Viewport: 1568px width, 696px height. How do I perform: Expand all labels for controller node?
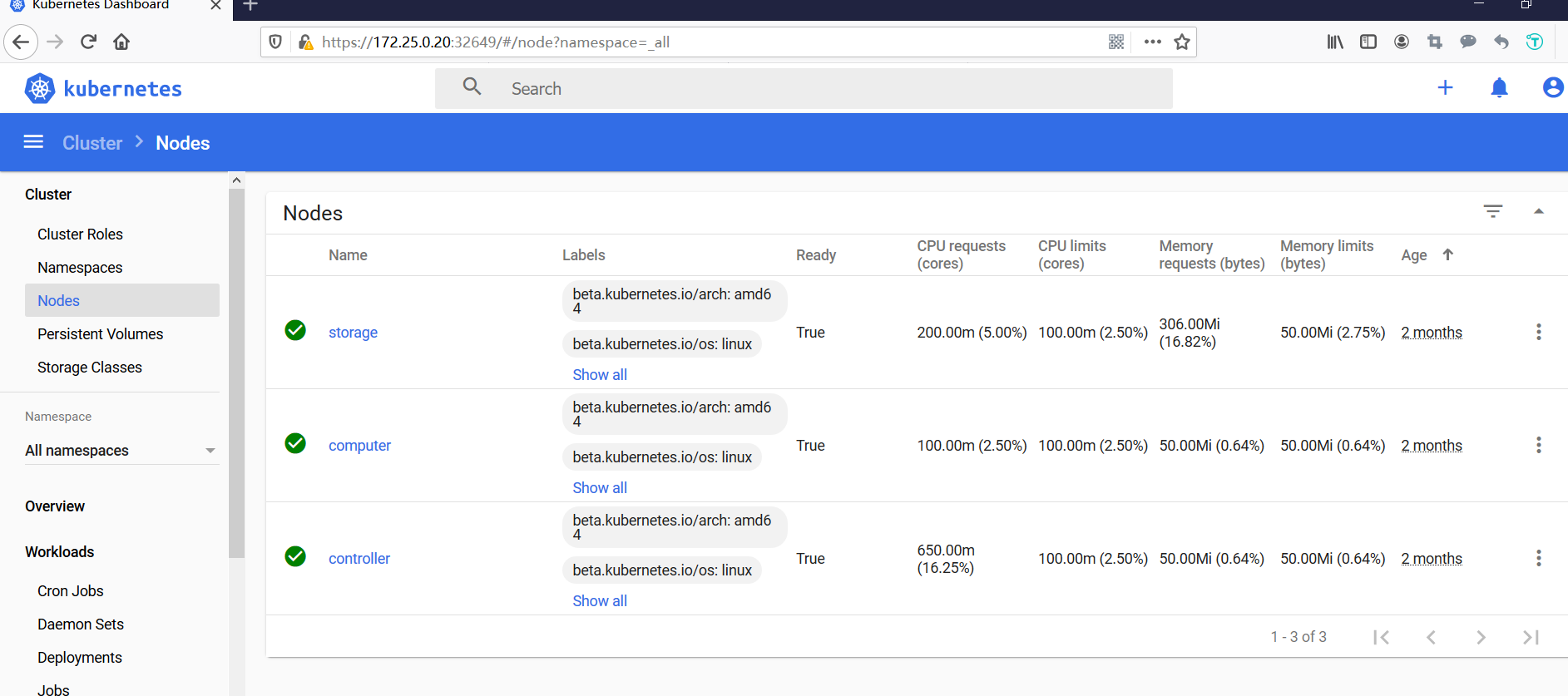click(x=600, y=600)
